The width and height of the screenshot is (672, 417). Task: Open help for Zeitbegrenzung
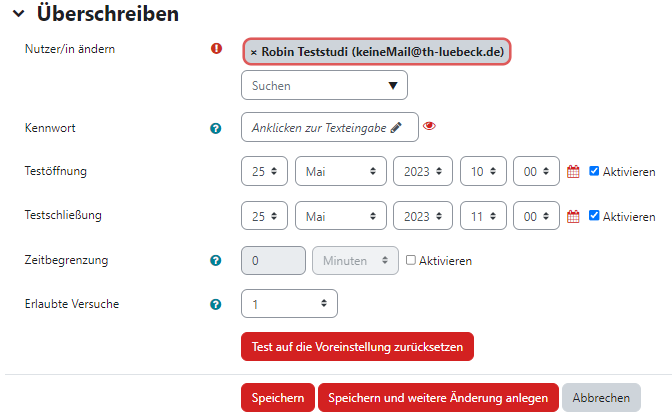tap(216, 260)
